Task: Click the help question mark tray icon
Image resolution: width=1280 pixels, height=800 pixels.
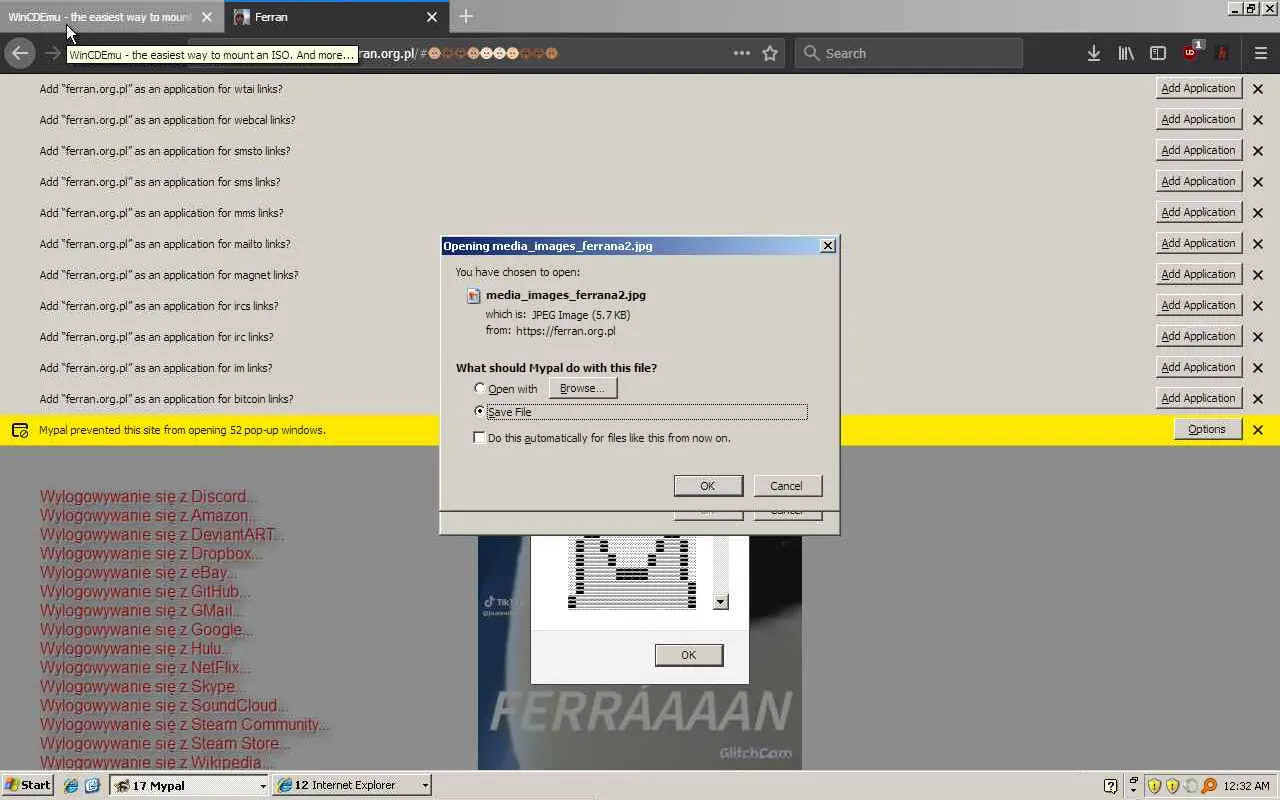Action: point(1110,786)
